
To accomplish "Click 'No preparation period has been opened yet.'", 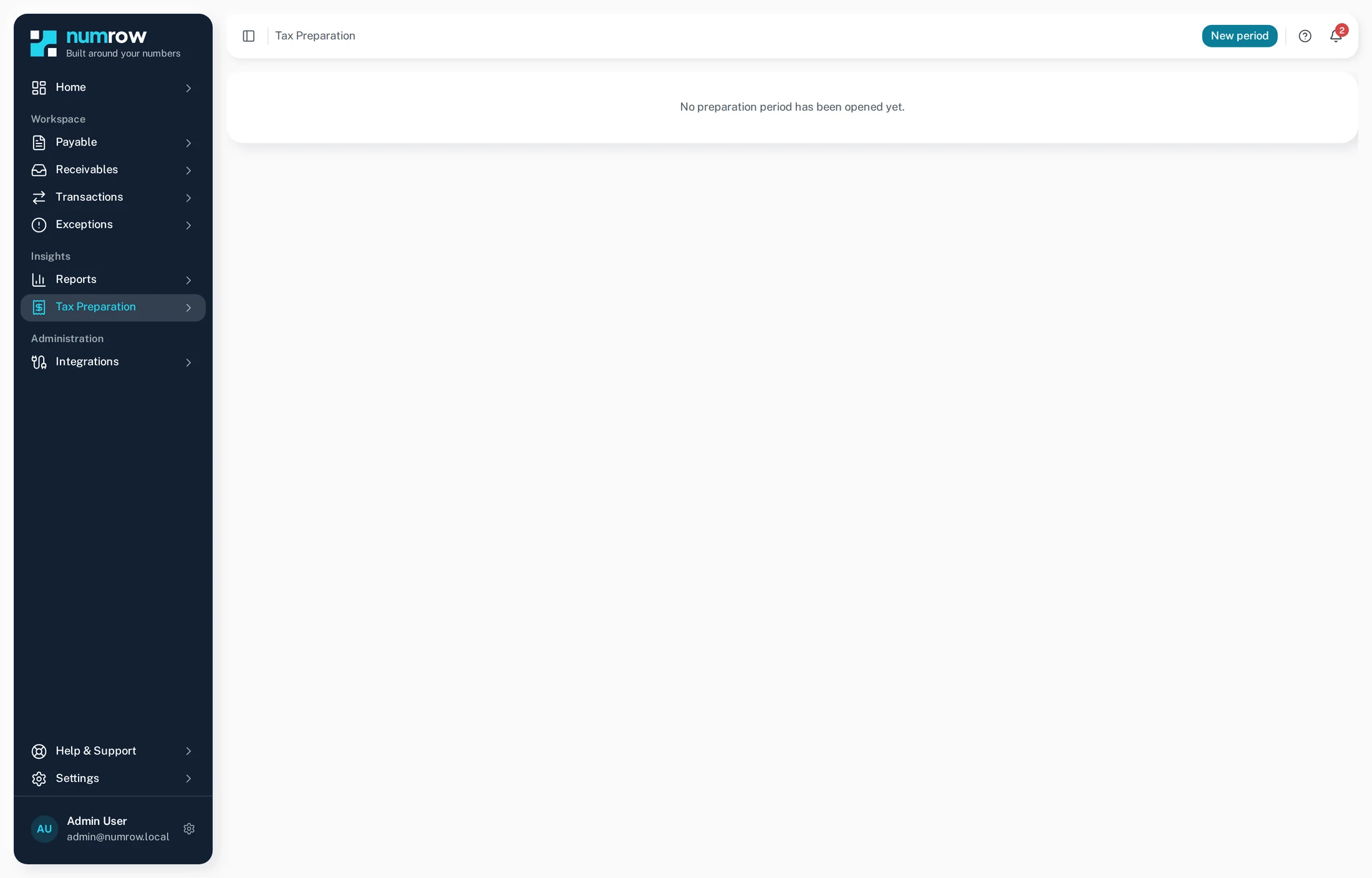I will click(x=792, y=107).
